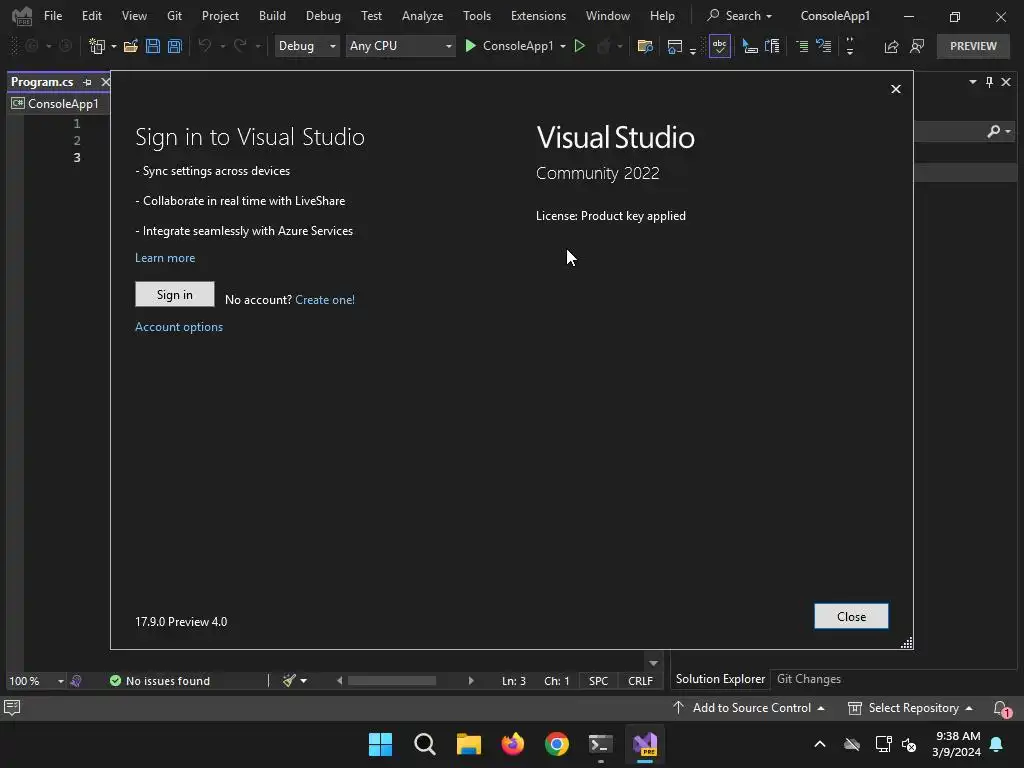Image resolution: width=1024 pixels, height=768 pixels.
Task: Pin the Program.cs tab
Action: [x=88, y=82]
